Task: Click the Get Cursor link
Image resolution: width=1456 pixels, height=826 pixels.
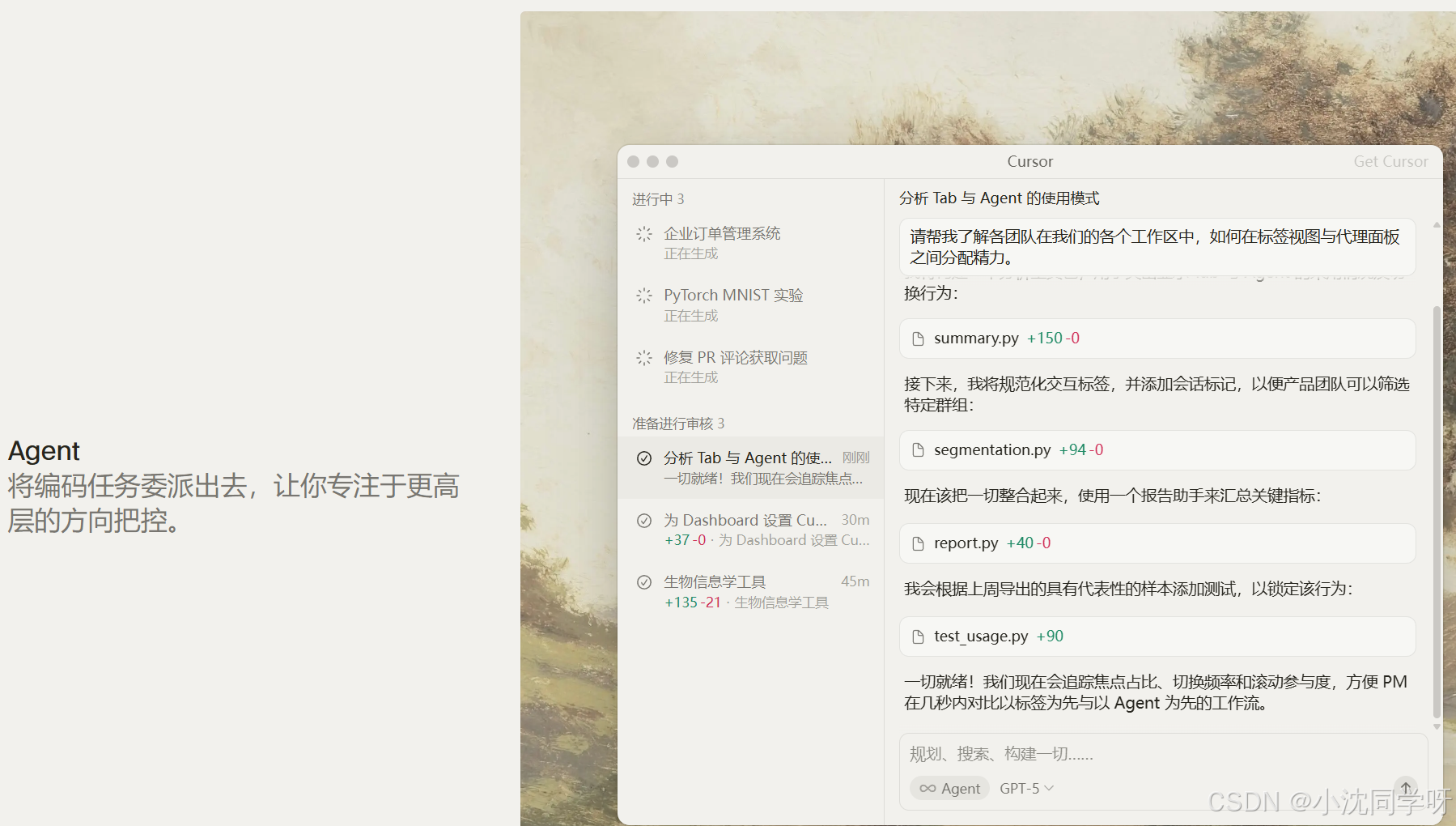Action: [x=1390, y=162]
